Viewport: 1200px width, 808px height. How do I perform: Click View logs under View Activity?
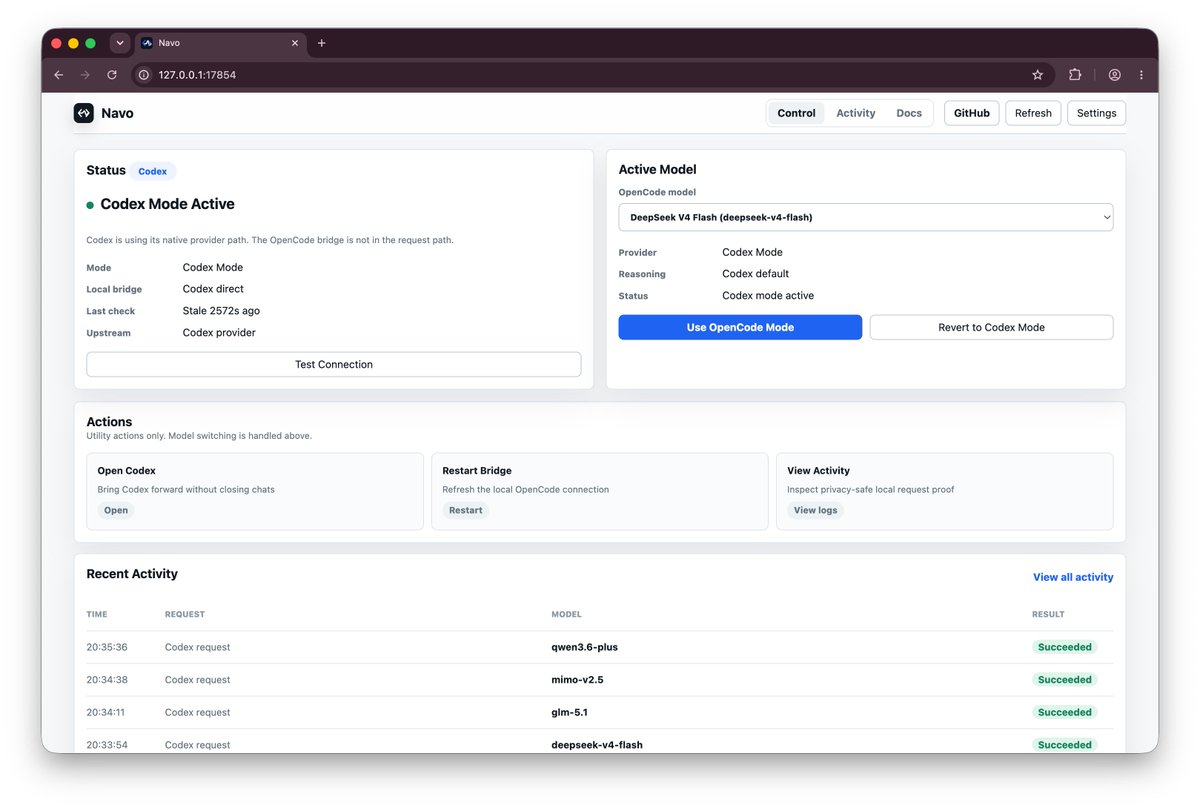815,510
